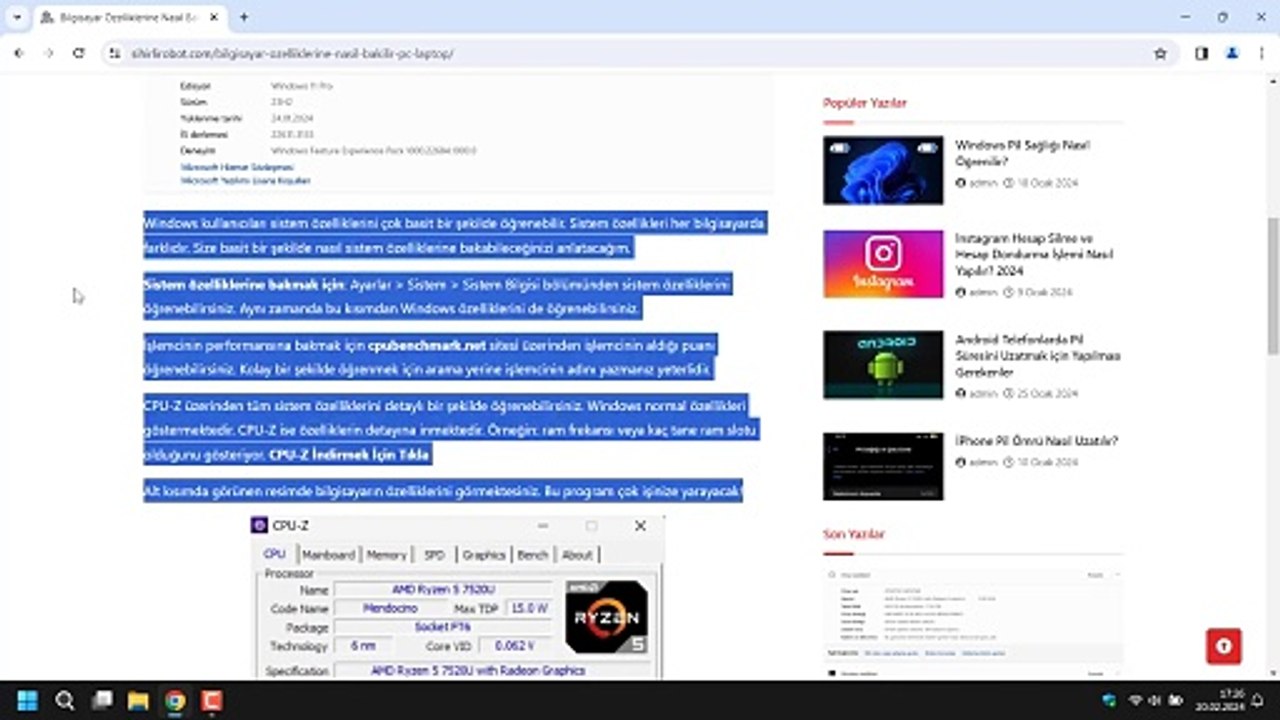The width and height of the screenshot is (1280, 720).
Task: Click the Android robot article thumbnail
Action: (883, 365)
